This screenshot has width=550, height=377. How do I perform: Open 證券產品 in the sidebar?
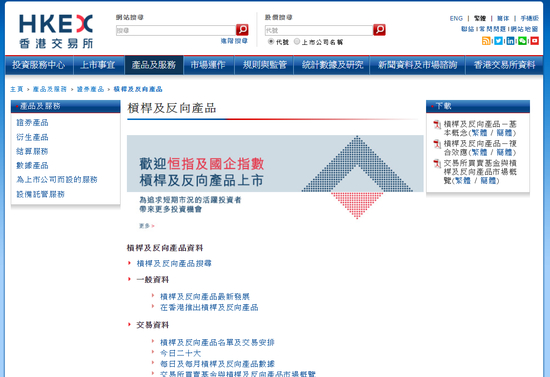coord(32,122)
